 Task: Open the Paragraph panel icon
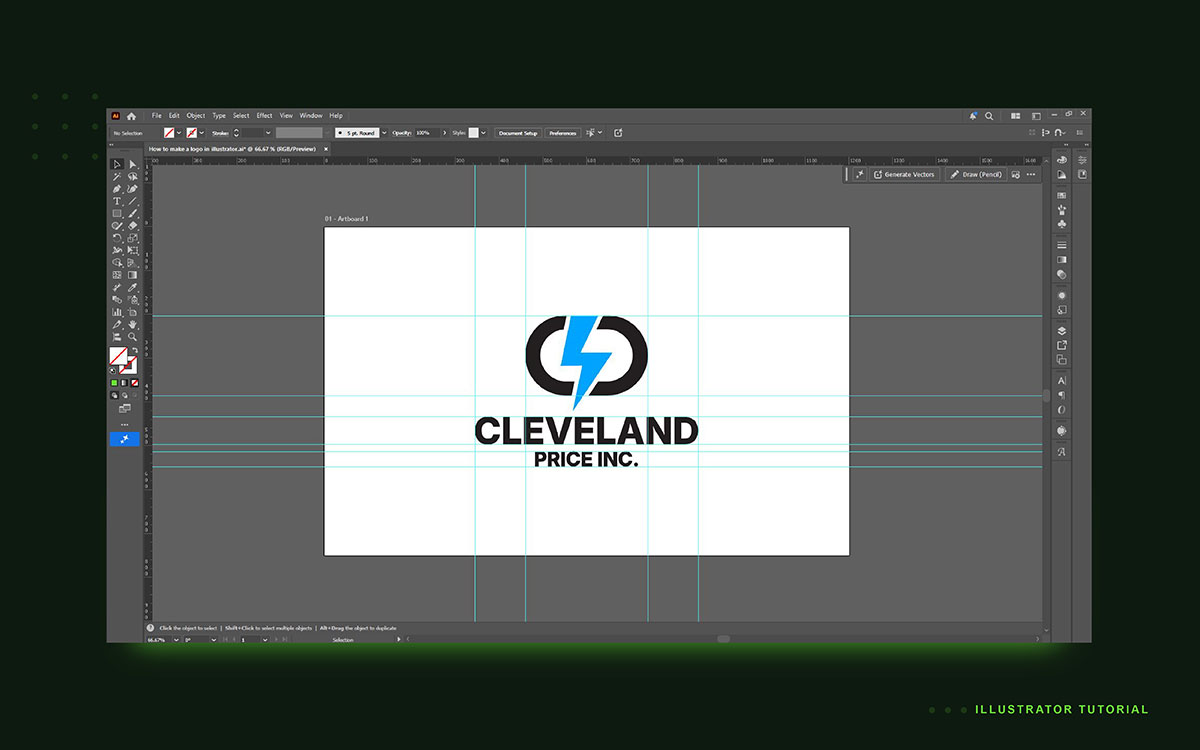coord(1061,395)
